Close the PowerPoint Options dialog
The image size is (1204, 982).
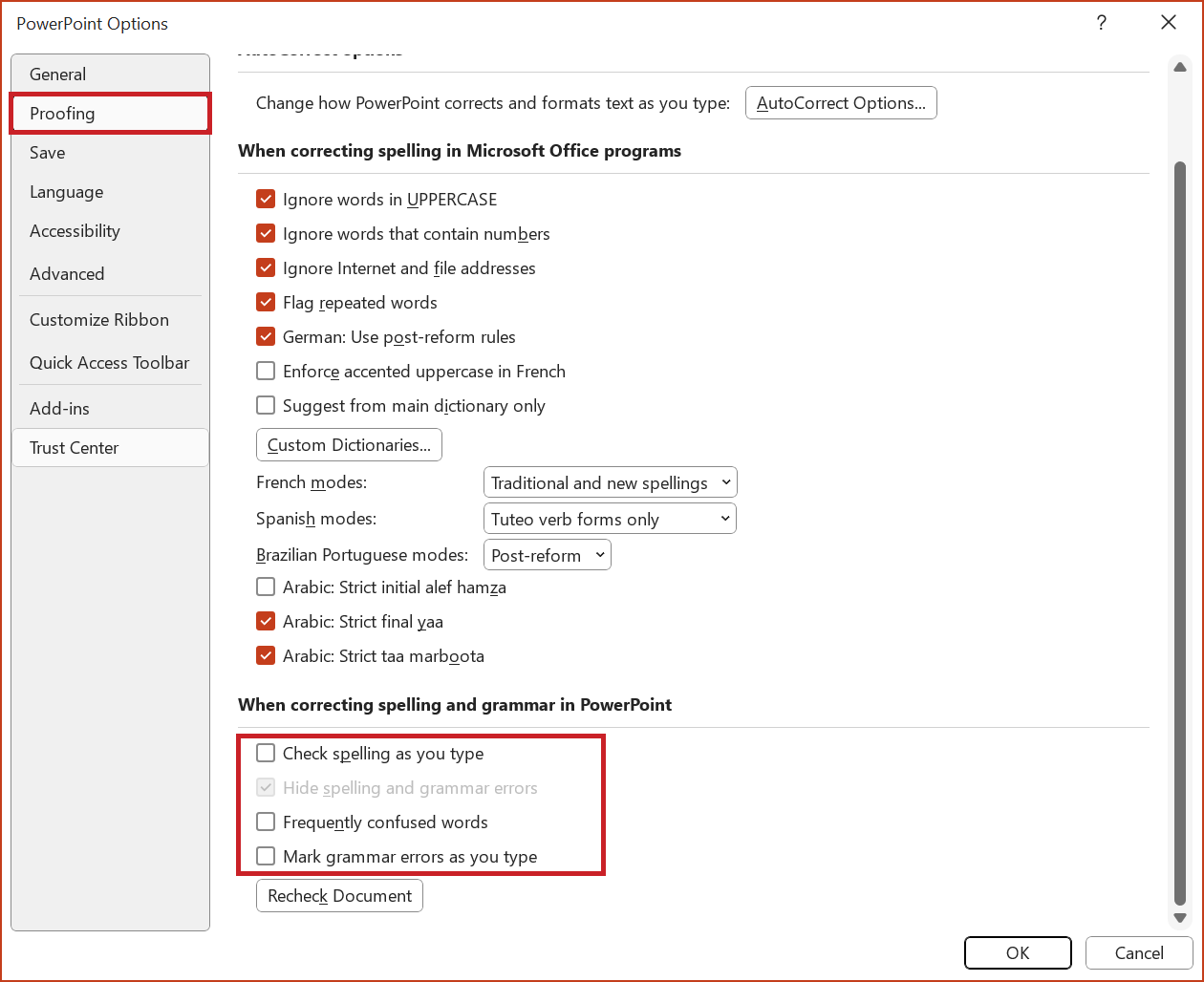(x=1169, y=23)
